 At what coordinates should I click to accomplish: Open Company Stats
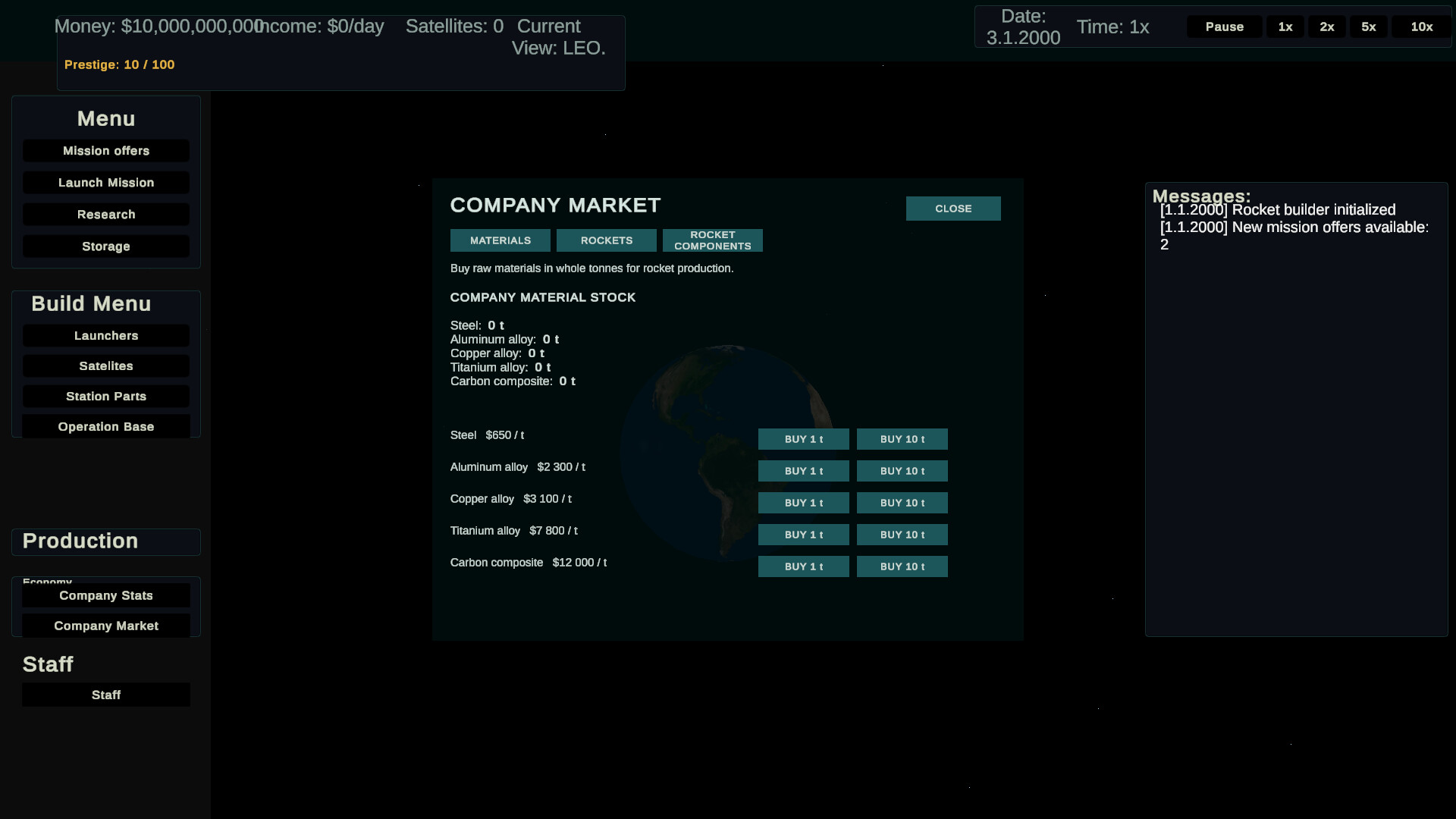click(106, 596)
